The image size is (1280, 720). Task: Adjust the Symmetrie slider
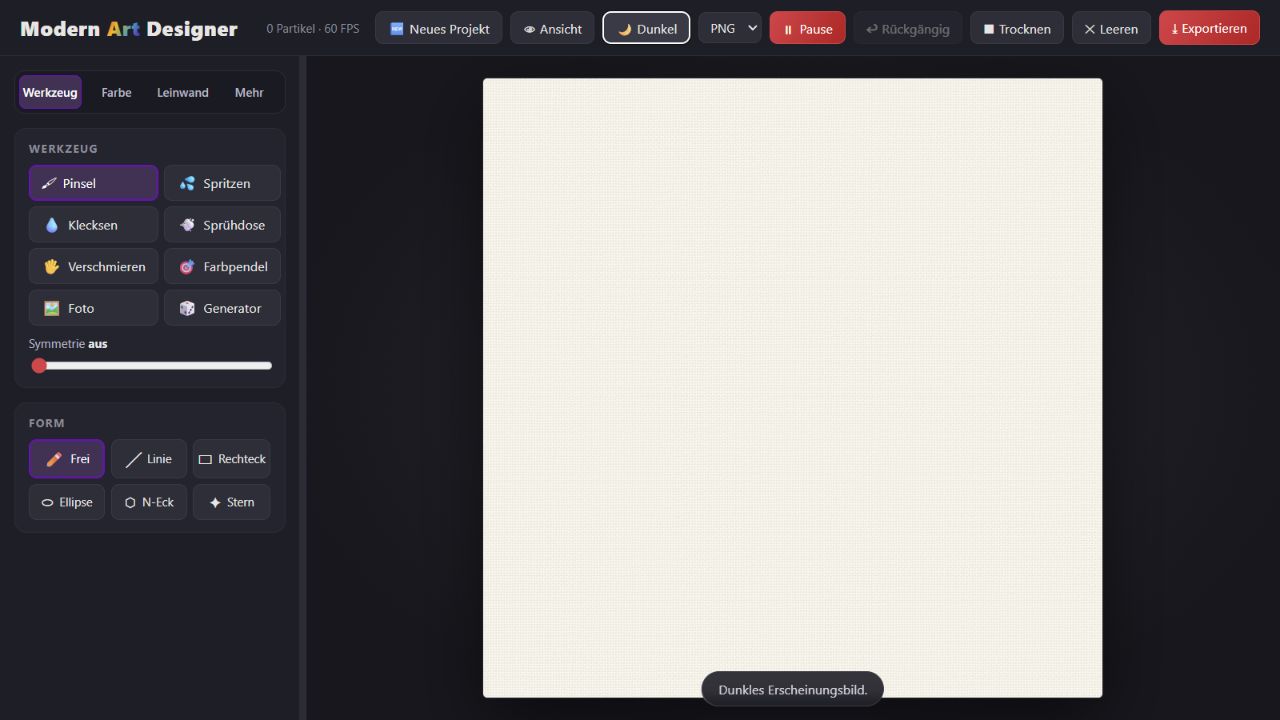pos(150,366)
